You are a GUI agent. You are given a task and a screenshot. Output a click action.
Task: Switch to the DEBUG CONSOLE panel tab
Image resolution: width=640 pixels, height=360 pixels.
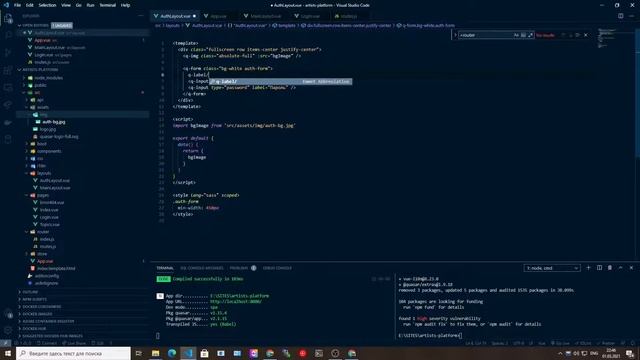277,268
